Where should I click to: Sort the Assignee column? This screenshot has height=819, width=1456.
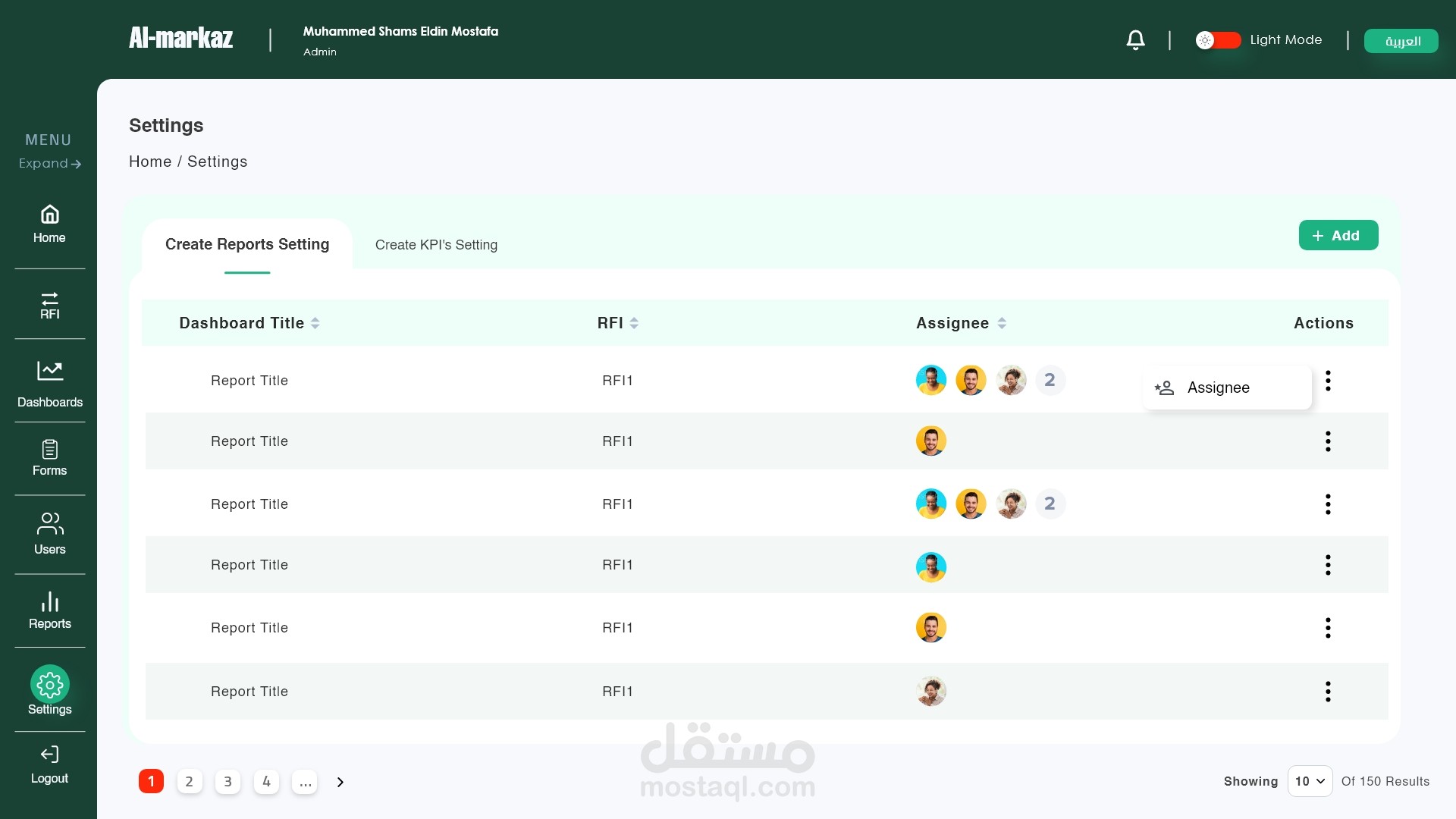tap(1002, 323)
